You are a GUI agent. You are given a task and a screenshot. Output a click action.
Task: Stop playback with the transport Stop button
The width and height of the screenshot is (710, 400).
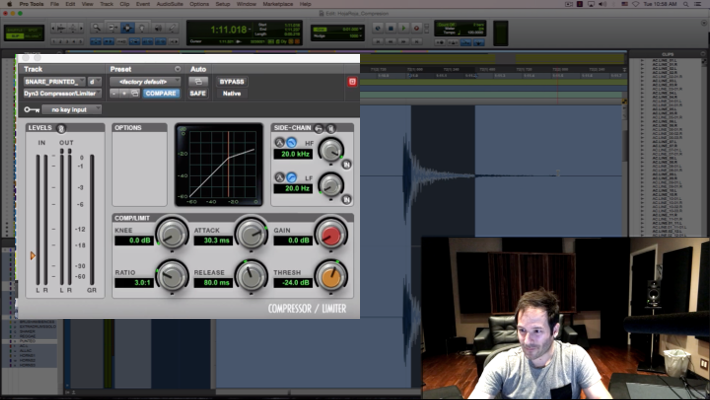[x=390, y=28]
